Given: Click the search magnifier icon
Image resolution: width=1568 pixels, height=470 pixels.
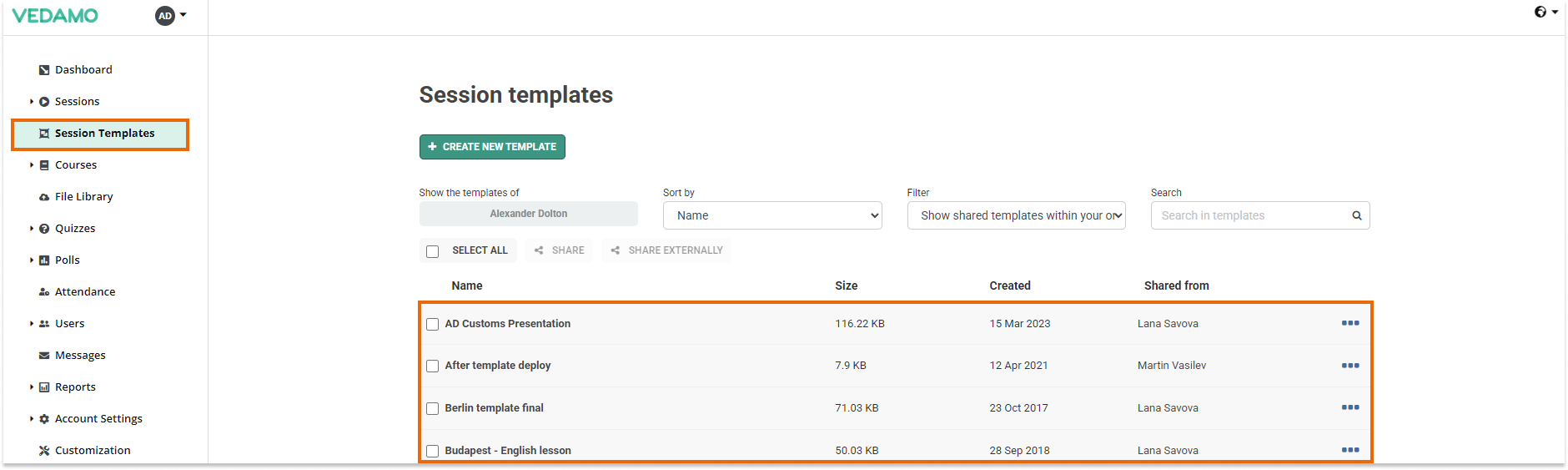Looking at the screenshot, I should (1357, 215).
